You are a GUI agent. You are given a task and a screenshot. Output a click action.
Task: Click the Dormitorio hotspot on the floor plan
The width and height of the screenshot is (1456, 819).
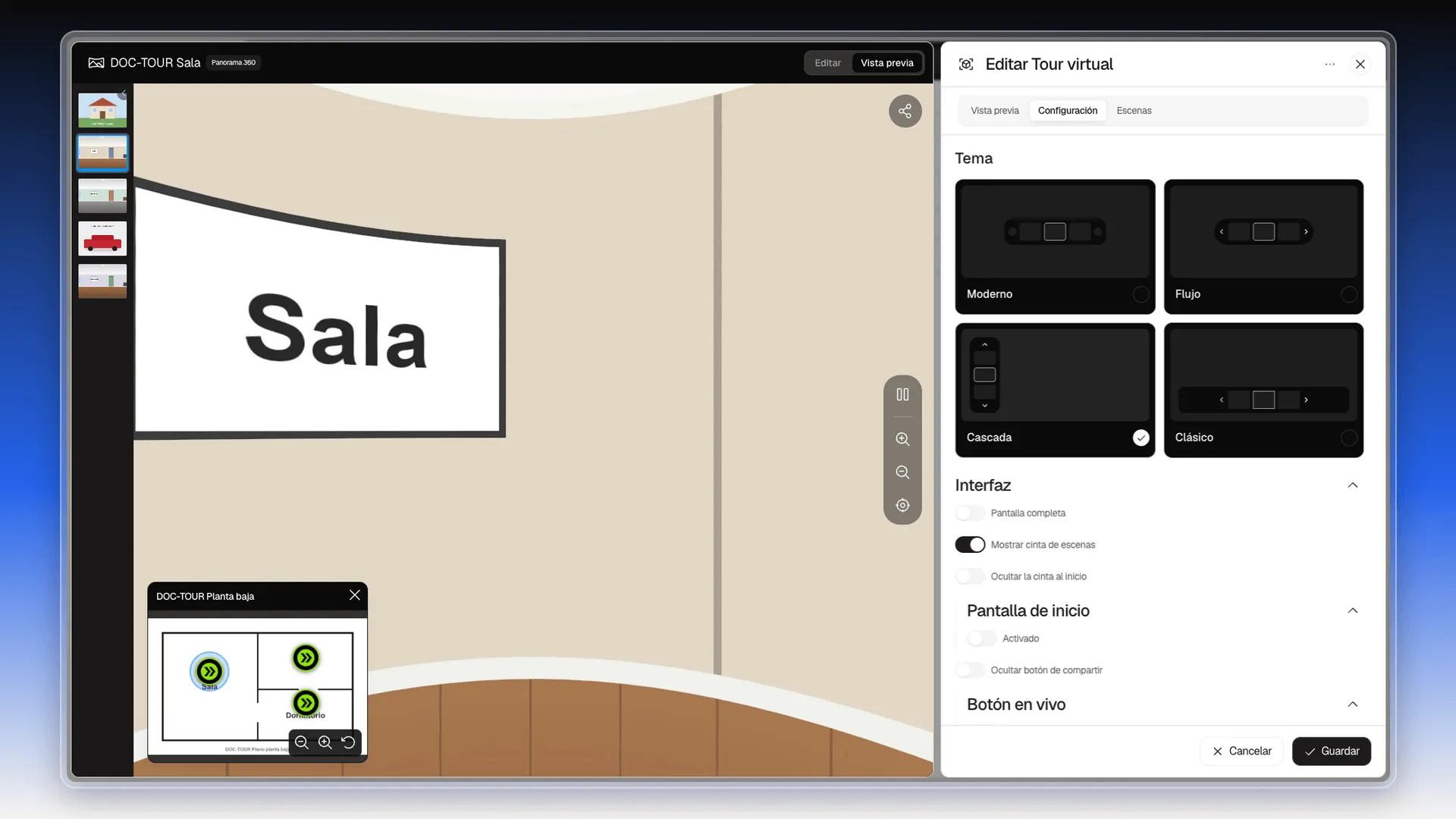point(306,703)
